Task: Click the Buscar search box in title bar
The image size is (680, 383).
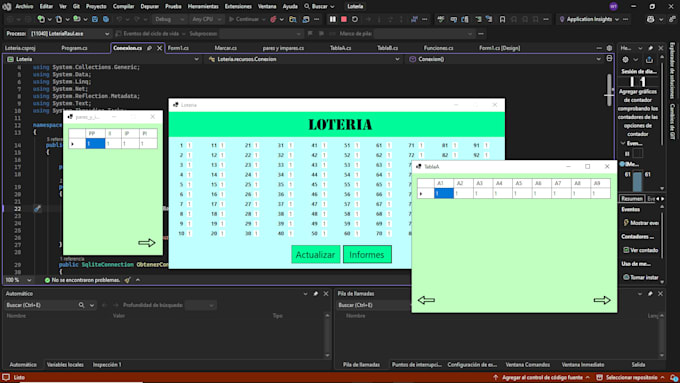Action: pos(320,7)
